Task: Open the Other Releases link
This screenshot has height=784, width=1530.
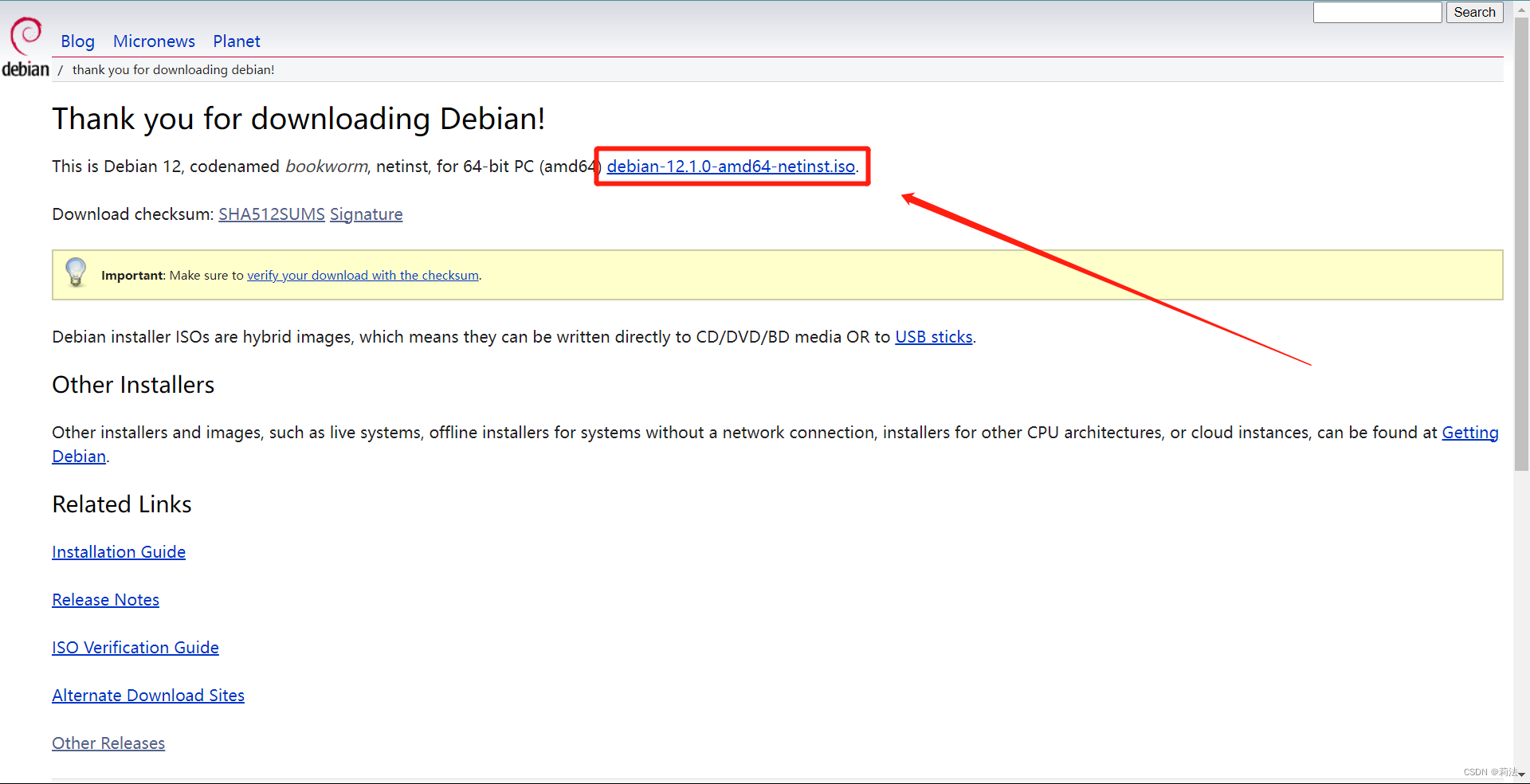Action: 108,743
